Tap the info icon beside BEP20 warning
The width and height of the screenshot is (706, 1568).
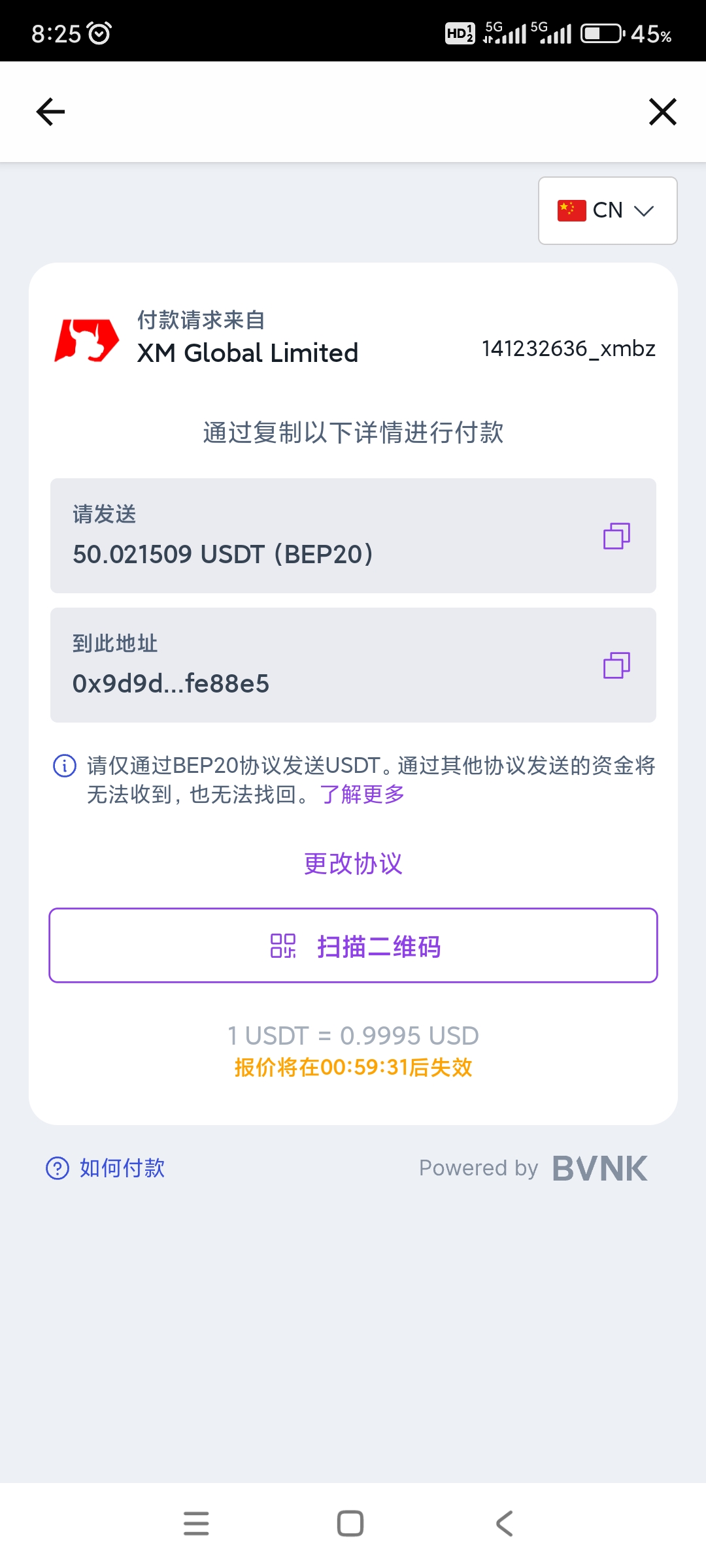pos(64,765)
